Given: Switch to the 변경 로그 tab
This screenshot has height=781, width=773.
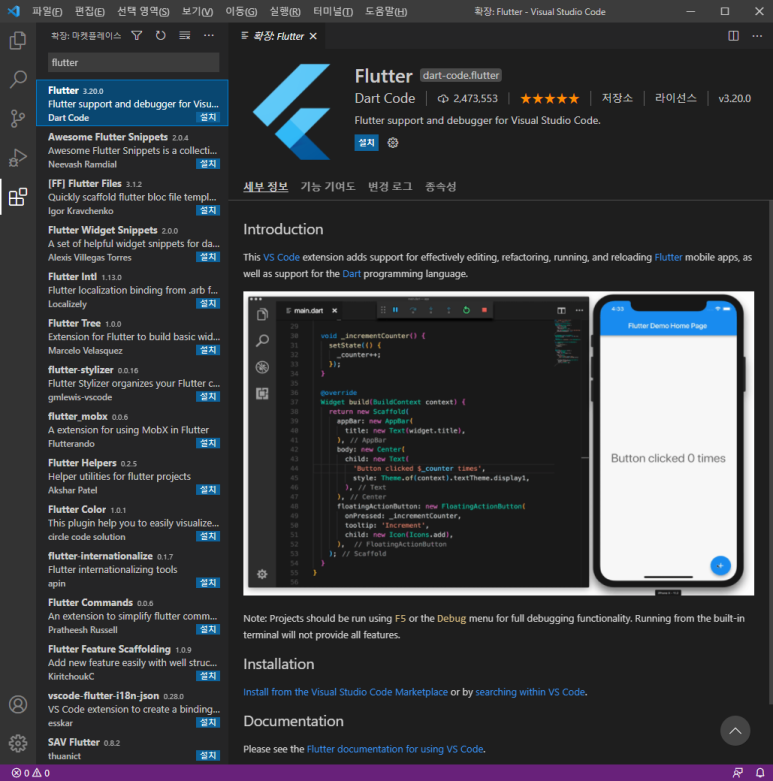Looking at the screenshot, I should pos(390,187).
